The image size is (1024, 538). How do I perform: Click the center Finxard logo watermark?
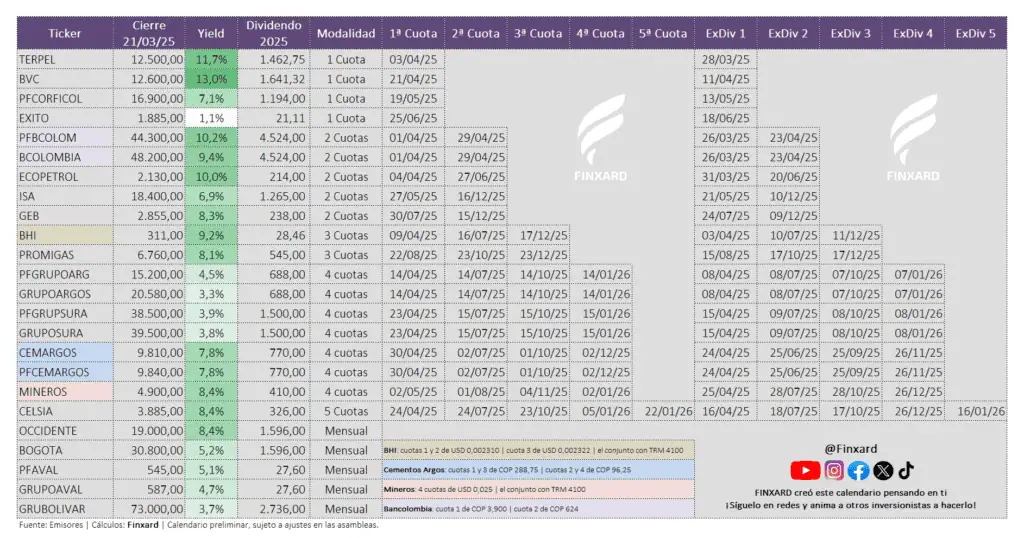click(601, 138)
